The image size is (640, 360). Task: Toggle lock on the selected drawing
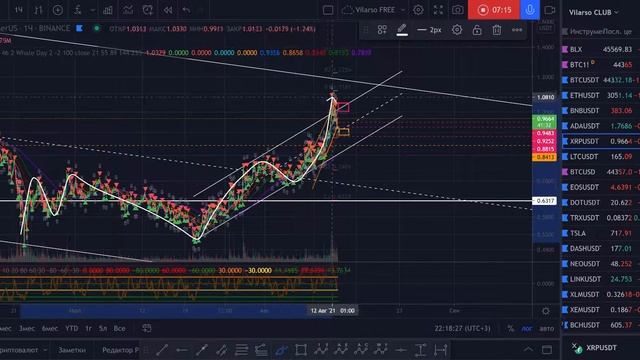coord(477,30)
